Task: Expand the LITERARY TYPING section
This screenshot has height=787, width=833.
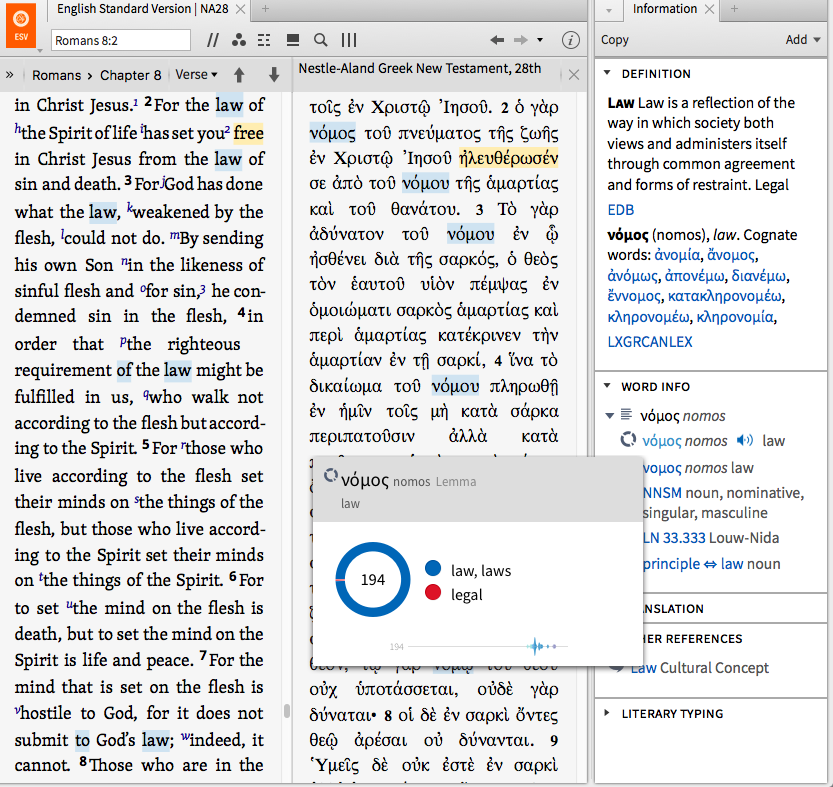Action: 607,713
